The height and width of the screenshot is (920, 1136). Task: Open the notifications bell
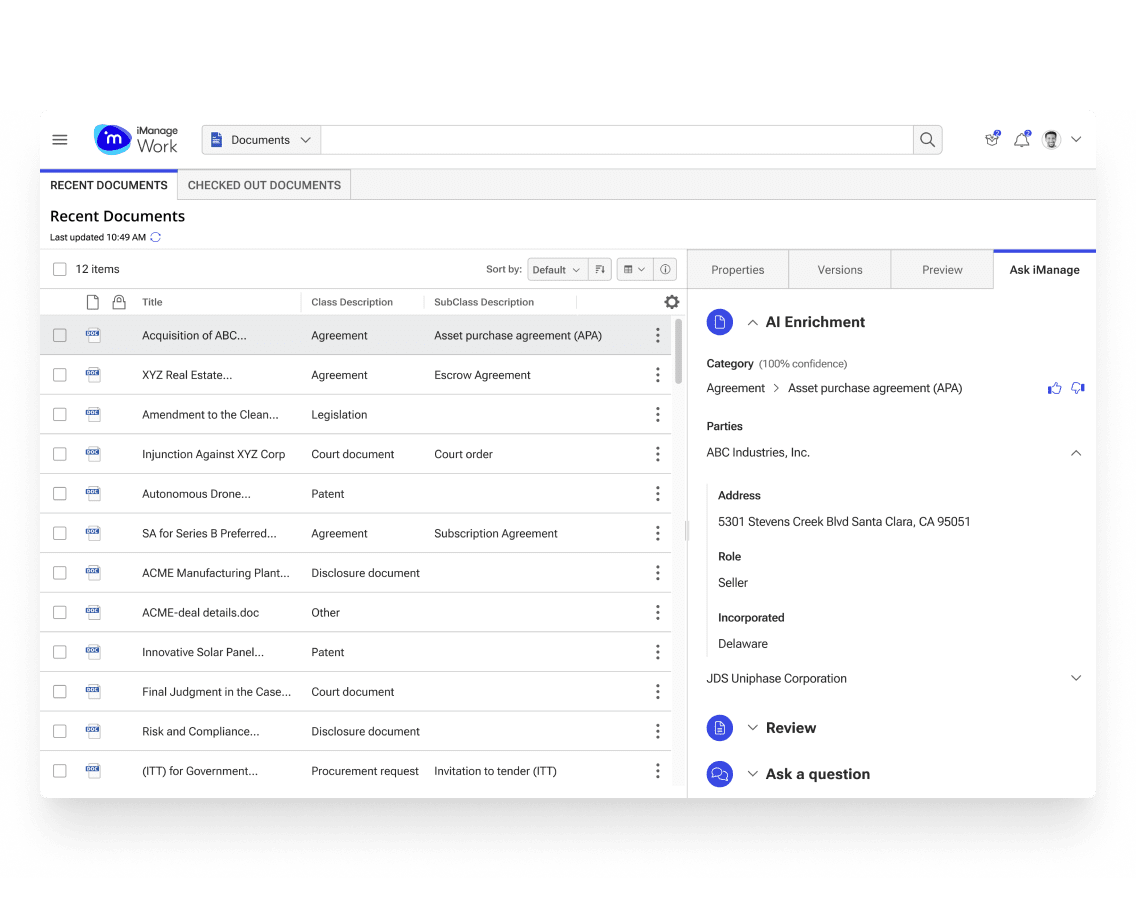pos(1021,140)
